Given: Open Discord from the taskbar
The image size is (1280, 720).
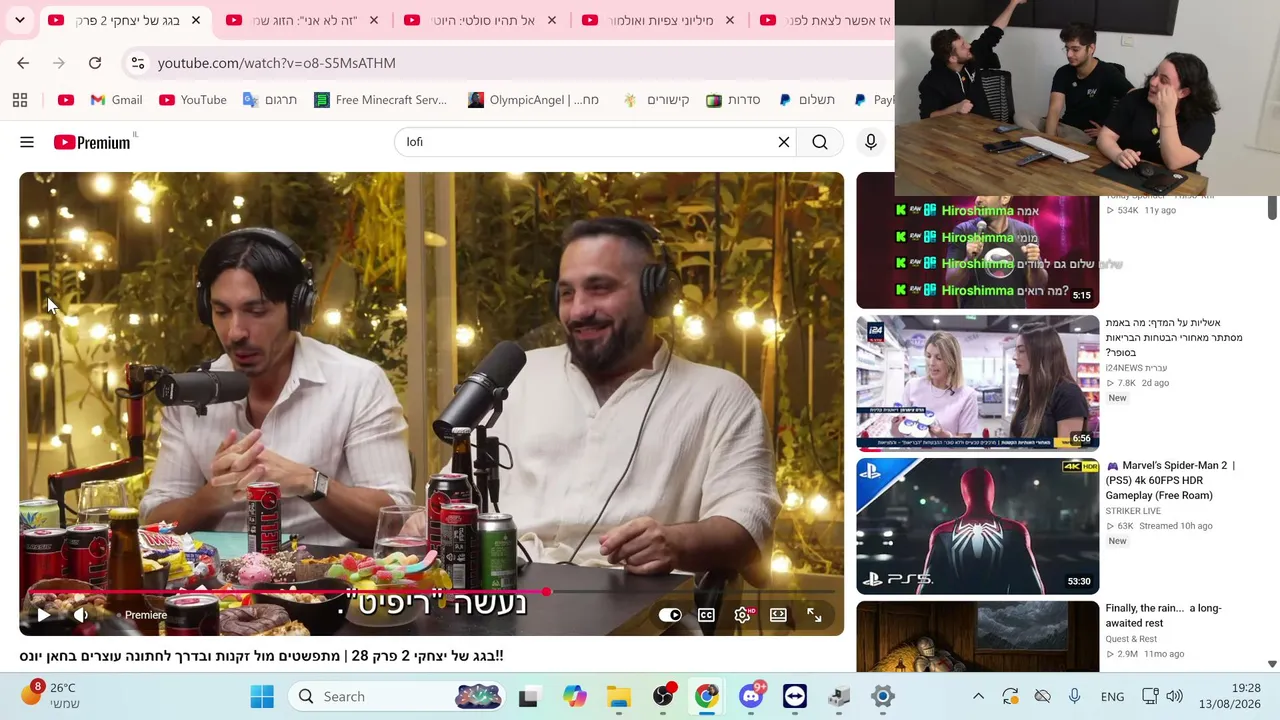Looking at the screenshot, I should (750, 696).
